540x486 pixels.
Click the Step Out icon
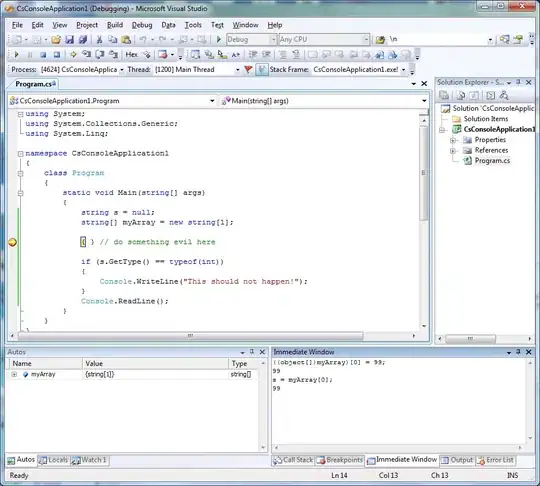(113, 54)
